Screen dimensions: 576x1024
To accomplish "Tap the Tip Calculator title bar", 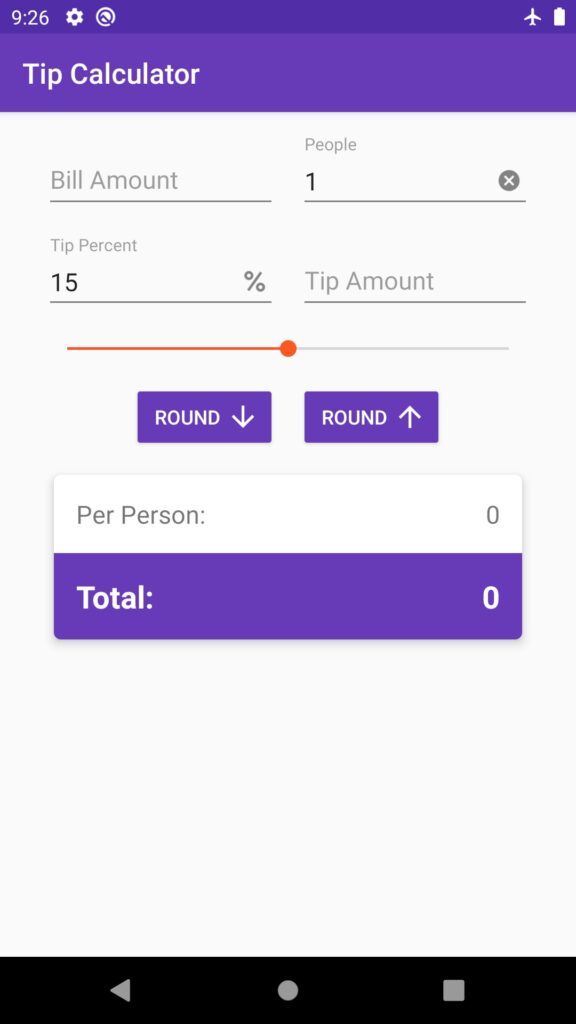I will tap(111, 73).
